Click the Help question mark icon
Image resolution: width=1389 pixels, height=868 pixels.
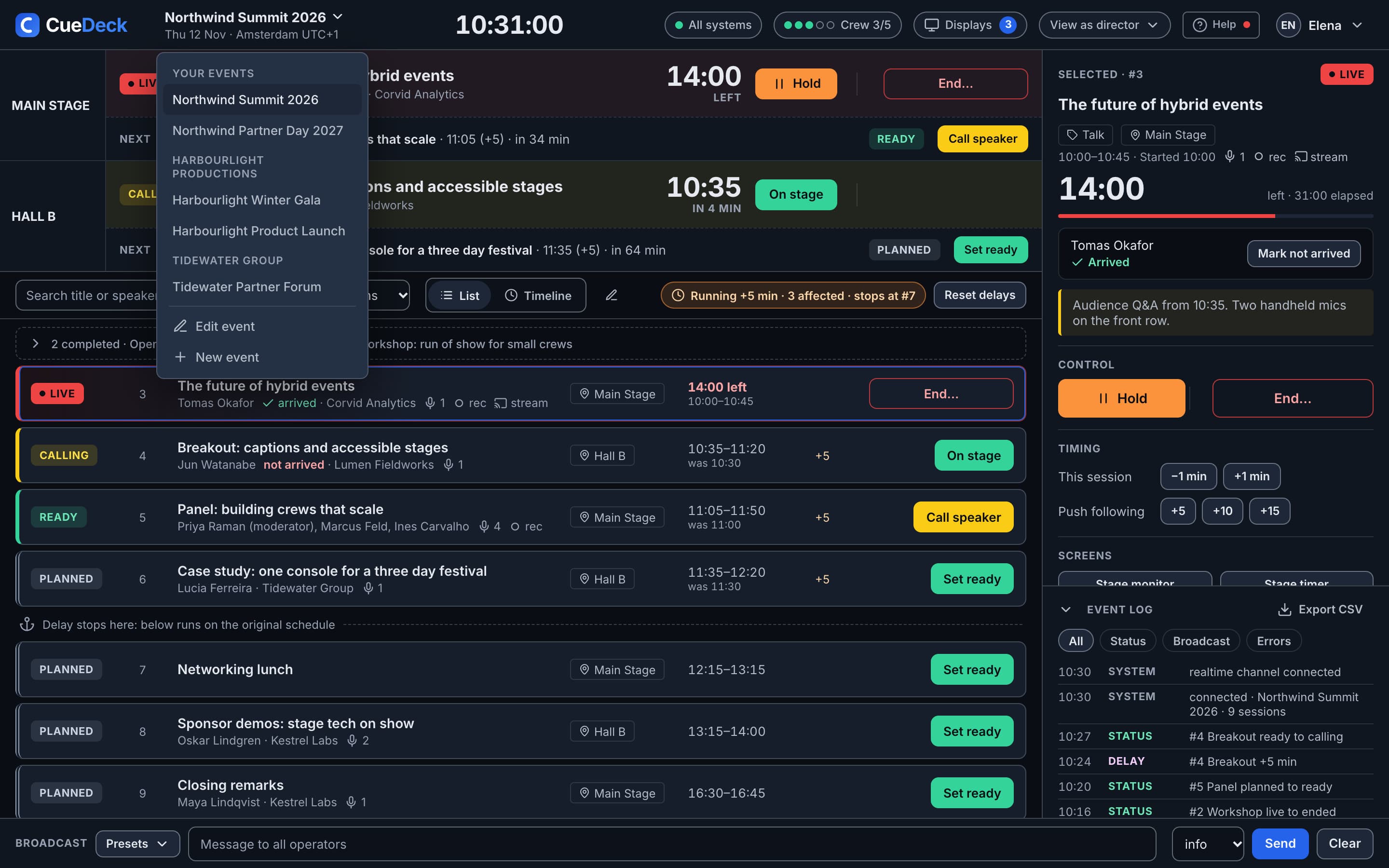pos(1199,25)
